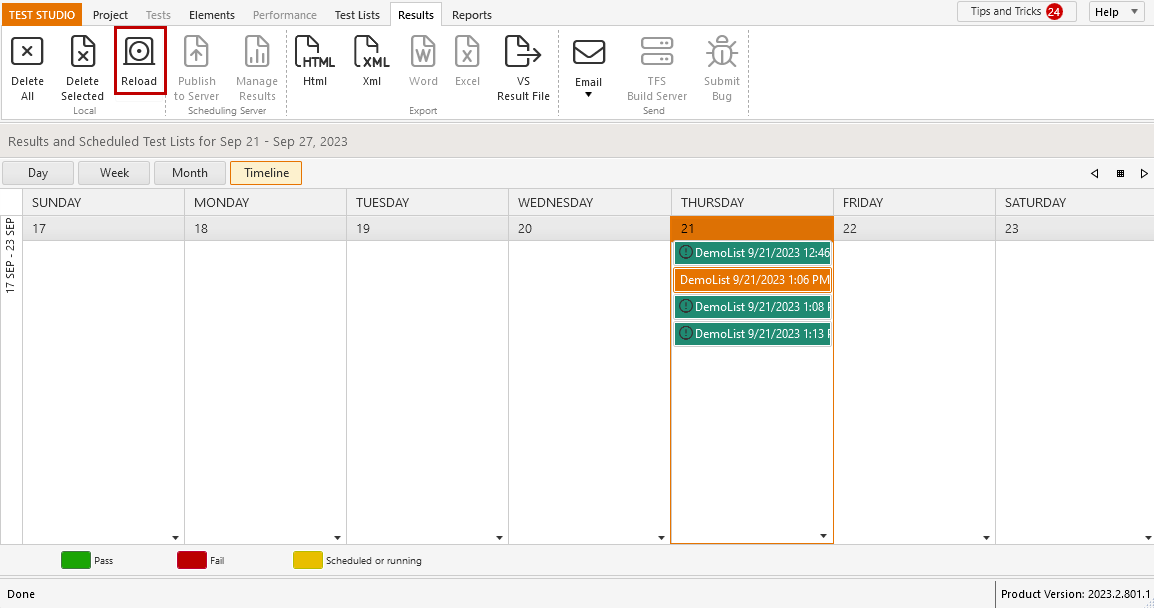Expand Monday 18 column arrow
This screenshot has width=1154, height=608.
click(x=337, y=538)
